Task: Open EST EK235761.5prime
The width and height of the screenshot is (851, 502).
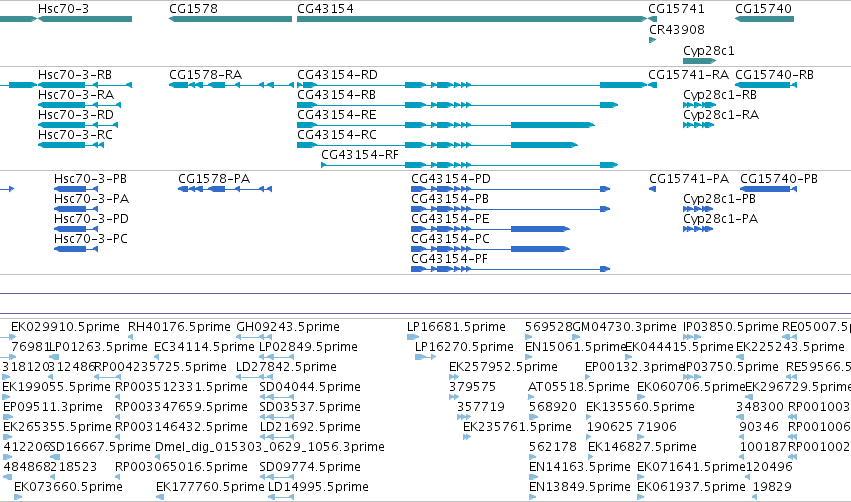Action: [517, 427]
